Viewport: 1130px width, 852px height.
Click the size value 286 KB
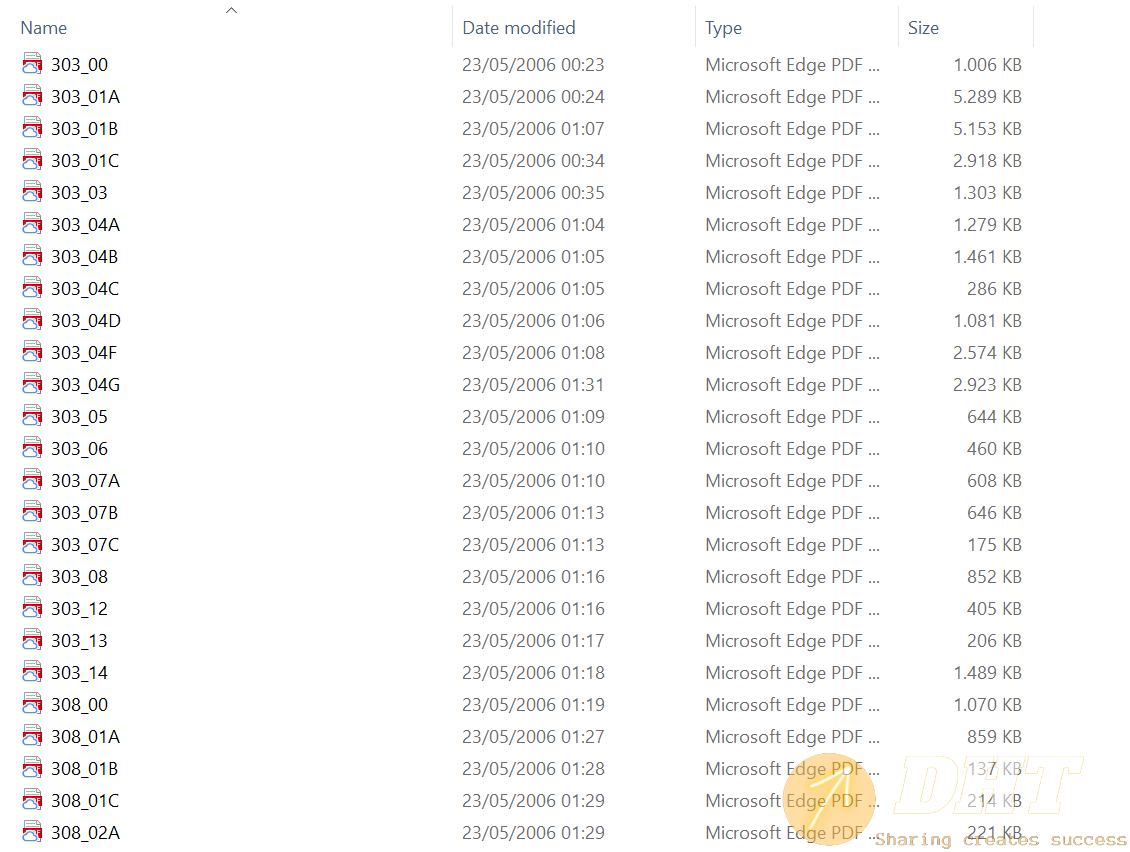click(995, 289)
